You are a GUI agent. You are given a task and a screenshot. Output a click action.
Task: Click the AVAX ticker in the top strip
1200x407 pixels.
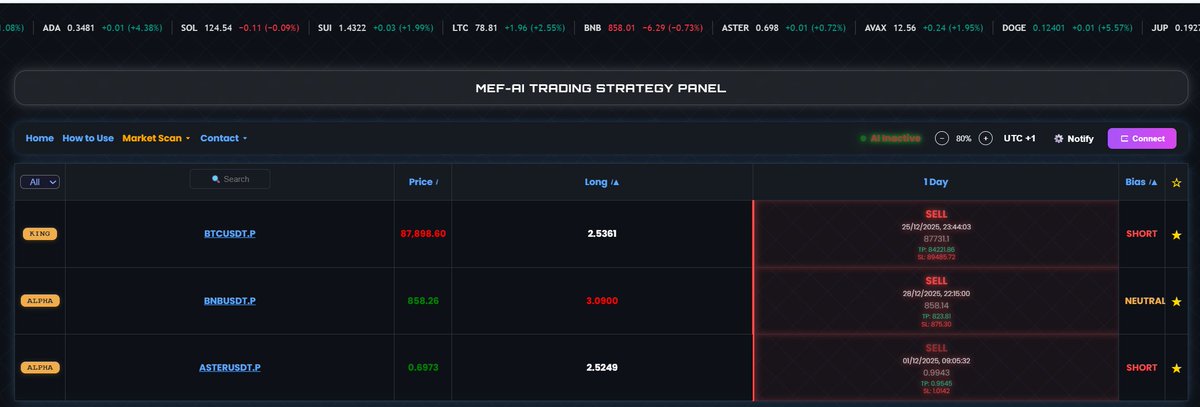[x=925, y=28]
